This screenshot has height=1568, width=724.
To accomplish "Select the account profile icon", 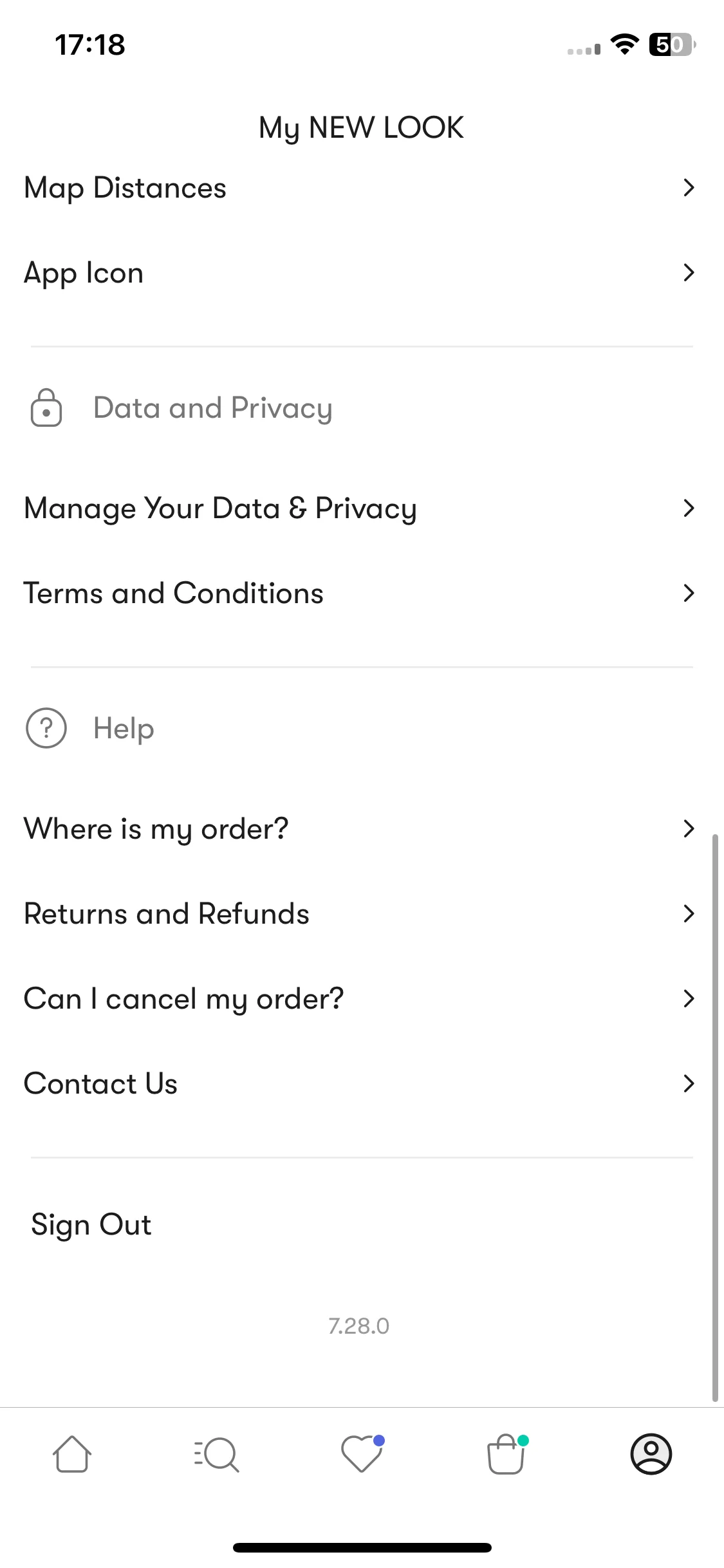I will tap(651, 1454).
